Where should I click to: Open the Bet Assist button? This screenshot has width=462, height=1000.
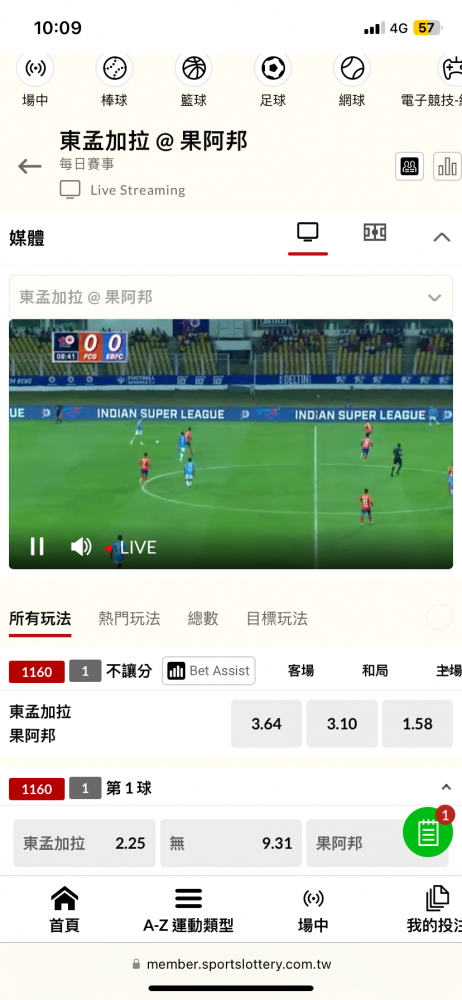click(209, 671)
